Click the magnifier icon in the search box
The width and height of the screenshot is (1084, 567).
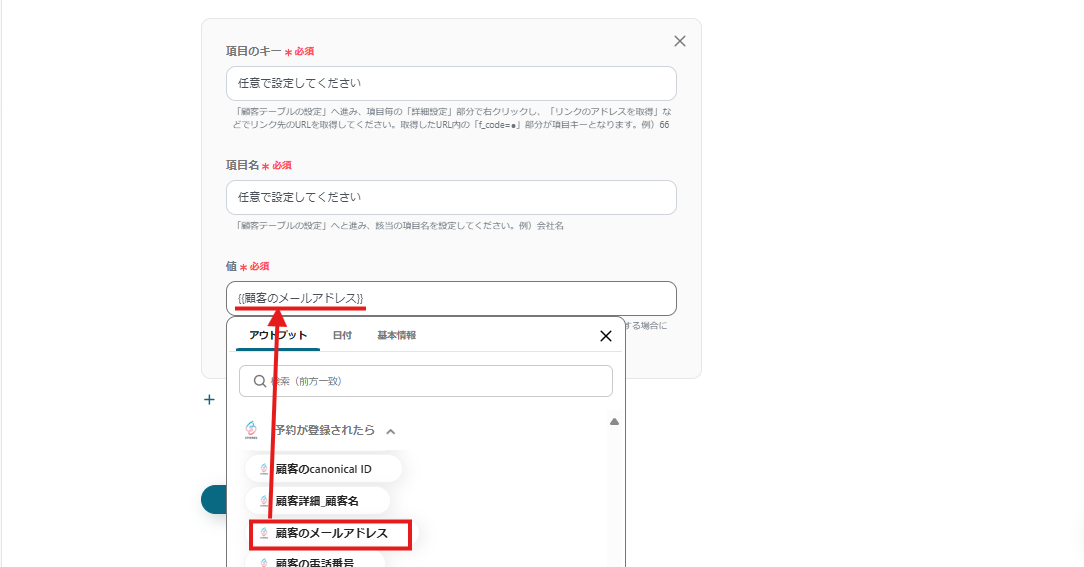(x=259, y=381)
